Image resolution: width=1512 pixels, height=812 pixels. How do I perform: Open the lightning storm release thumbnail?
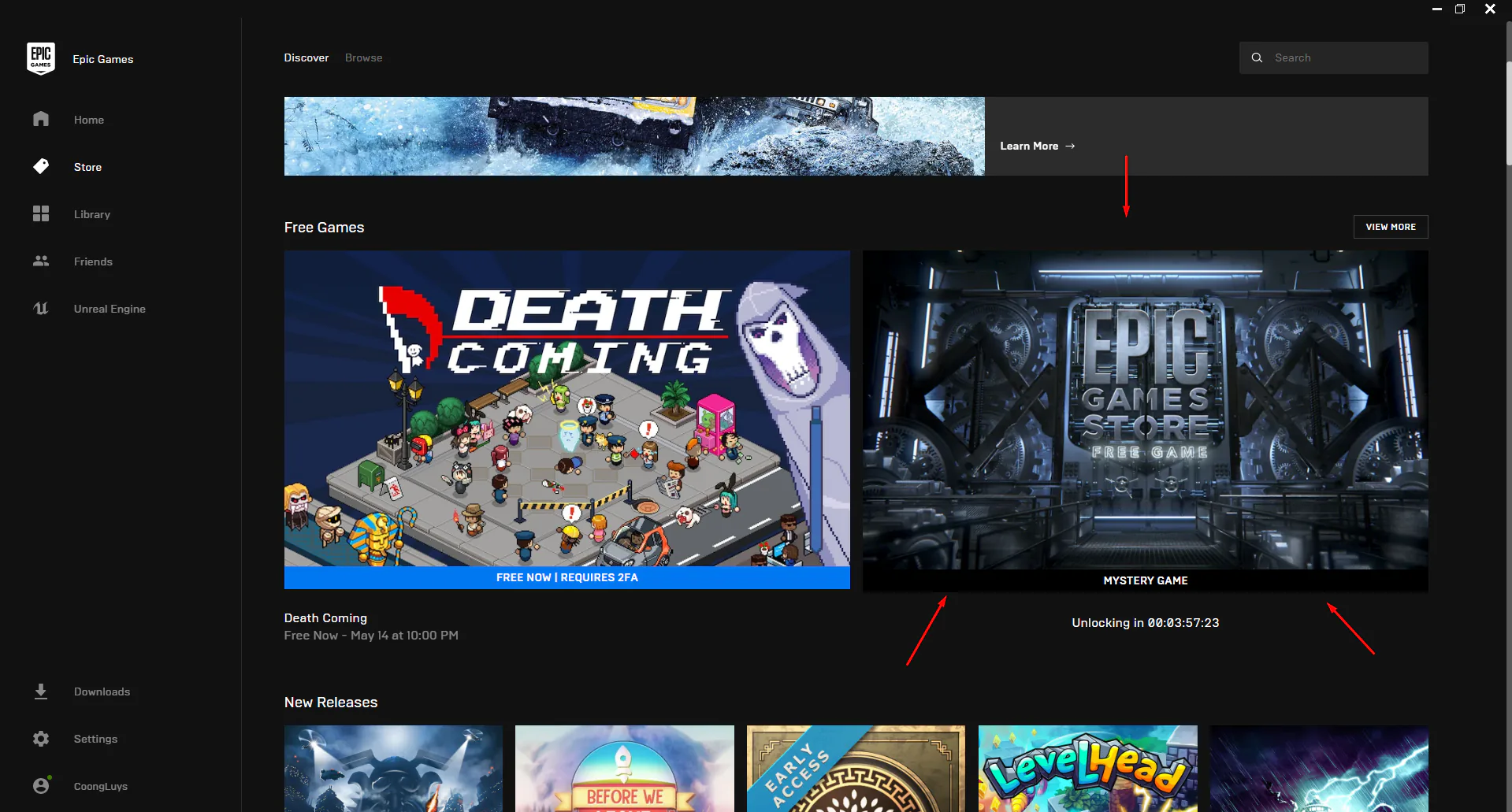tap(1319, 769)
